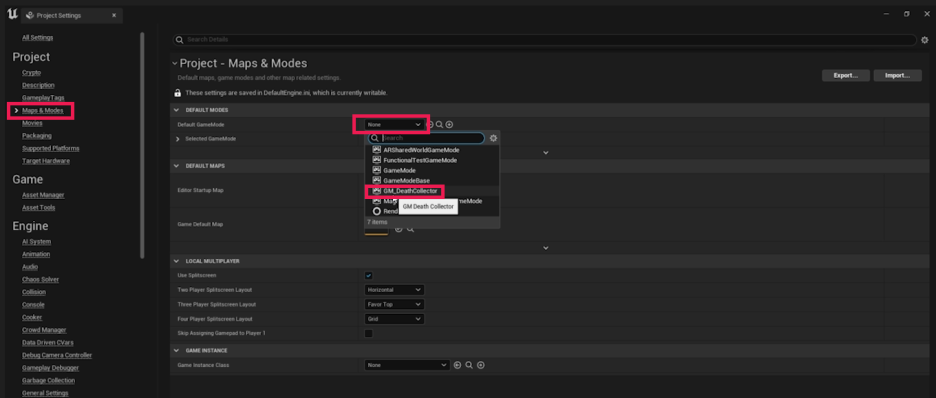936x398 pixels.
Task: Open Packaging settings
Action: (x=36, y=136)
